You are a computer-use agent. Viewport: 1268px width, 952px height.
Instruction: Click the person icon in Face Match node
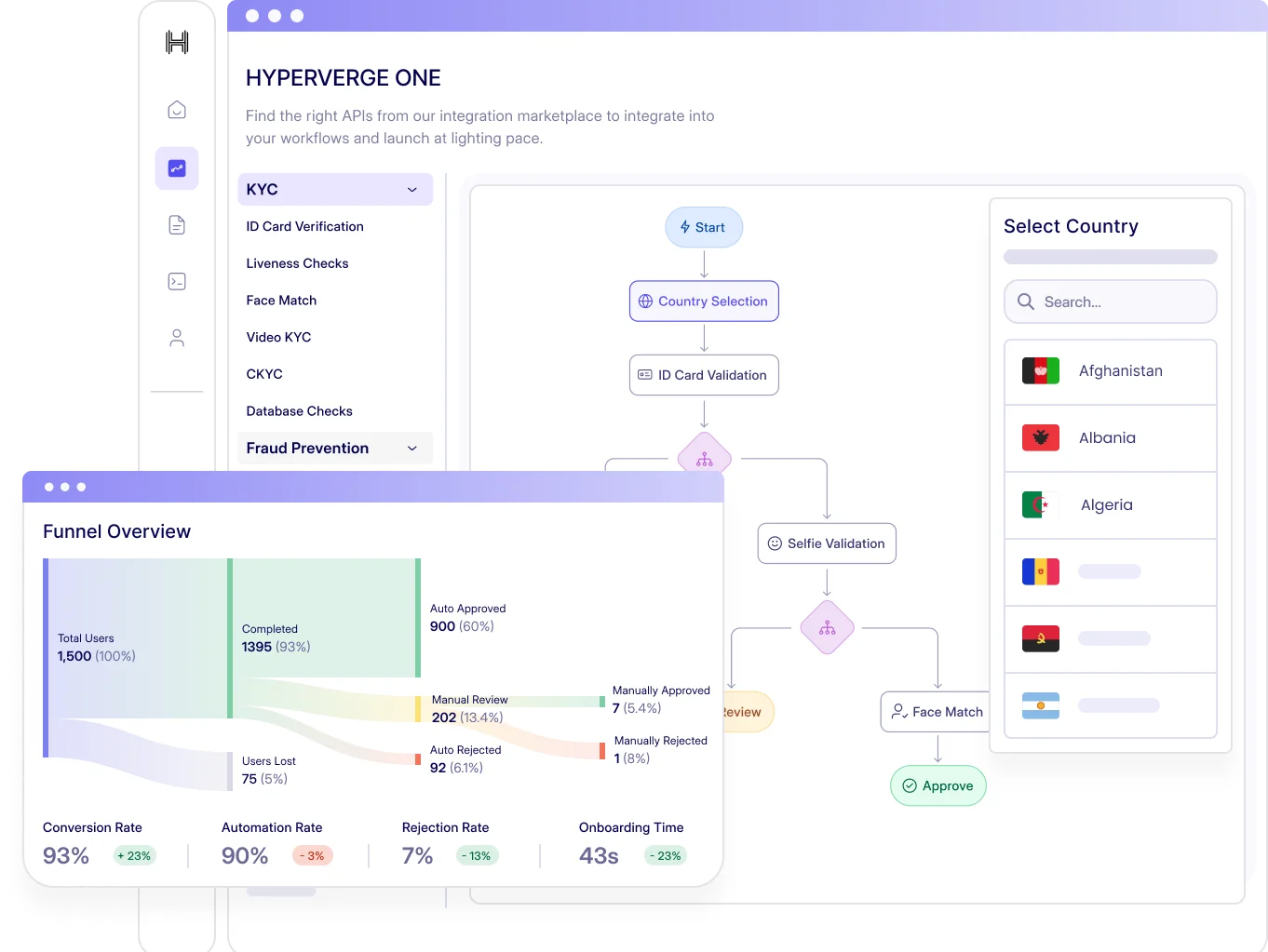899,712
